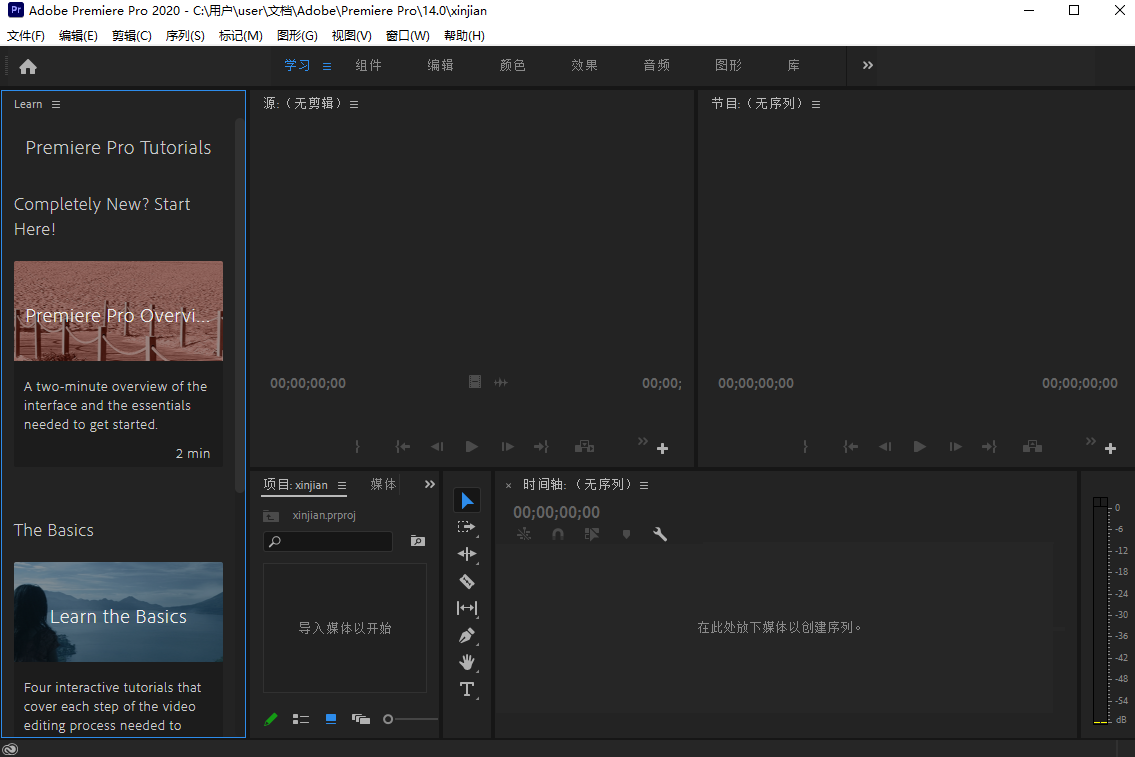Expand Source monitor transport overflow arrows

[643, 441]
